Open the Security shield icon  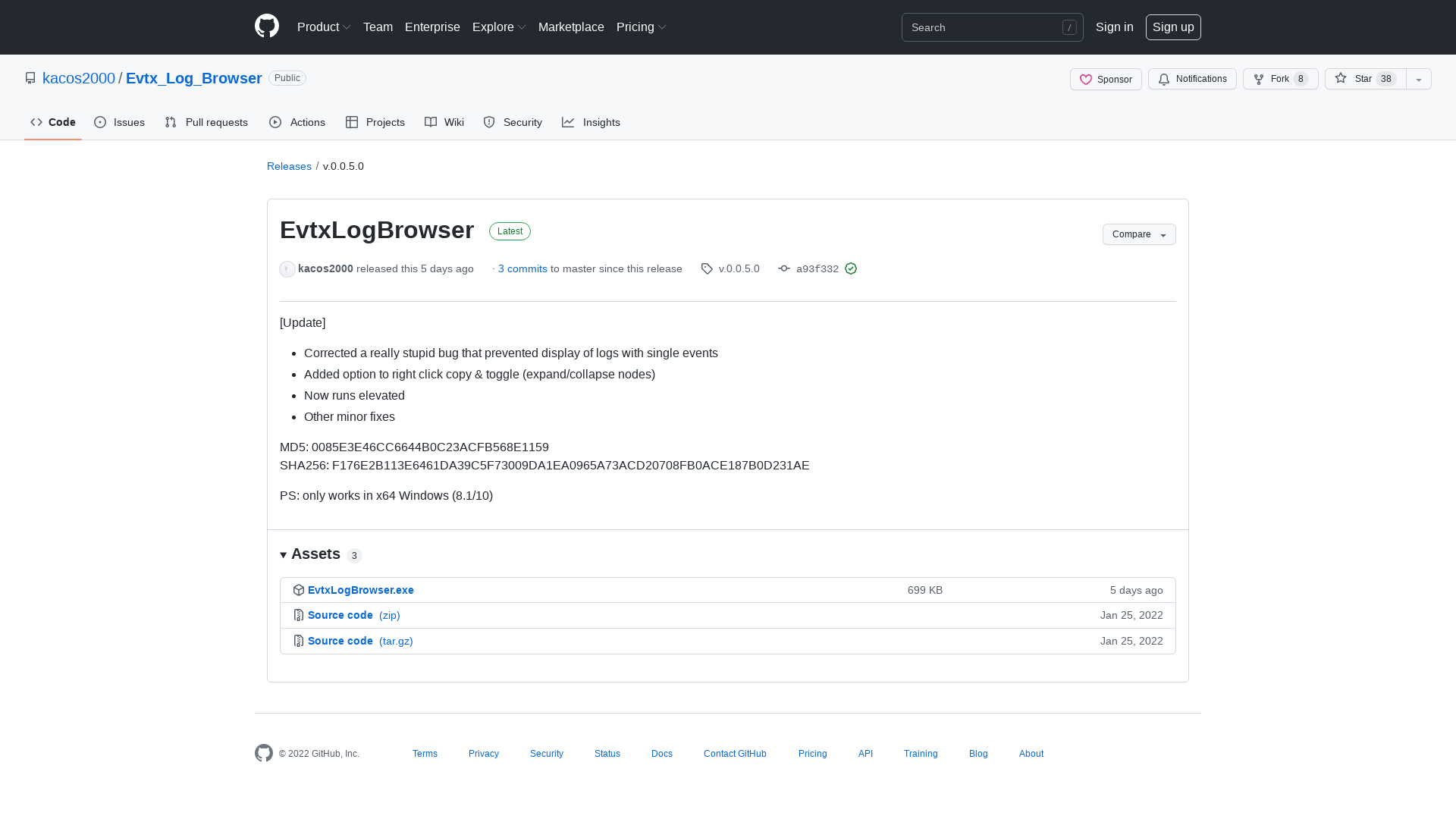[x=488, y=122]
